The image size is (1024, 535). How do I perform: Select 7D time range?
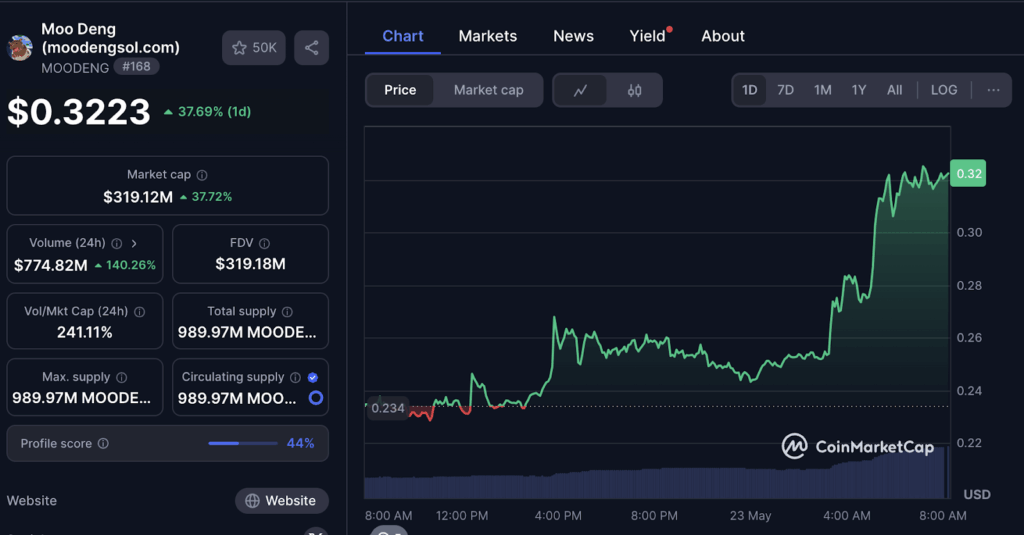click(786, 90)
